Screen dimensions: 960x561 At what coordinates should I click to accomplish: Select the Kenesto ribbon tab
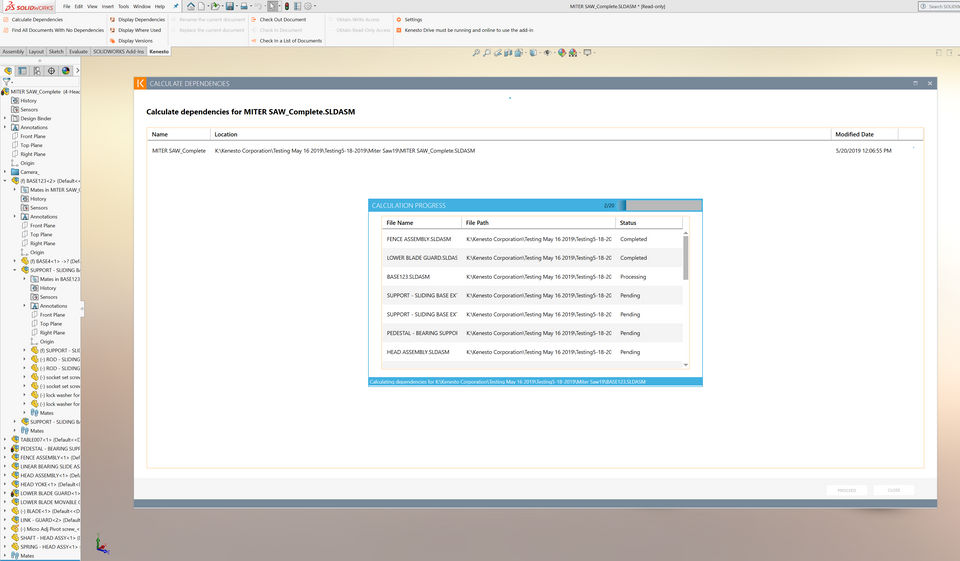(x=159, y=51)
